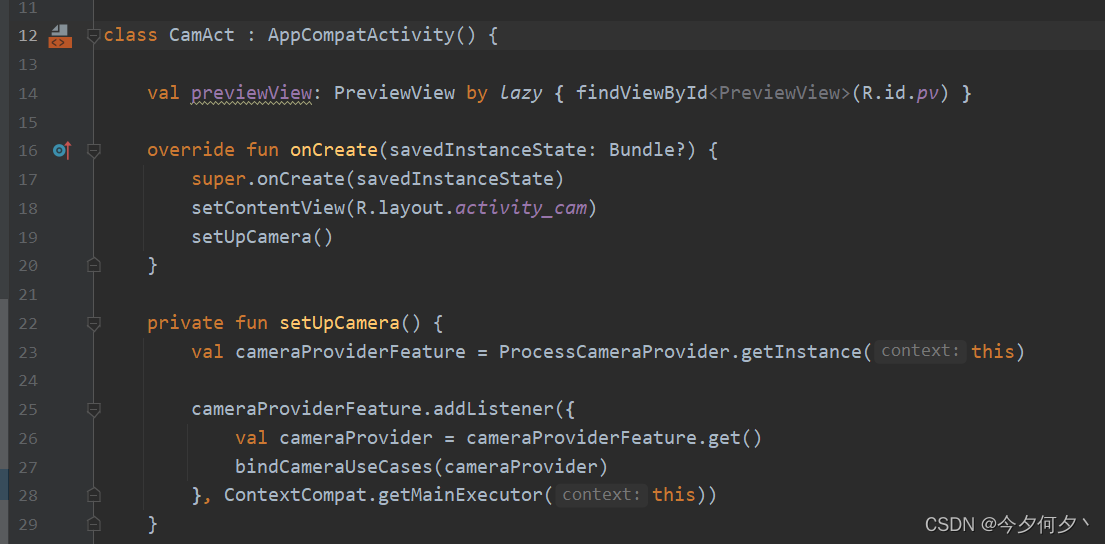Click the activity_cam layout reference
Viewport: 1105px width, 544px height.
click(521, 209)
